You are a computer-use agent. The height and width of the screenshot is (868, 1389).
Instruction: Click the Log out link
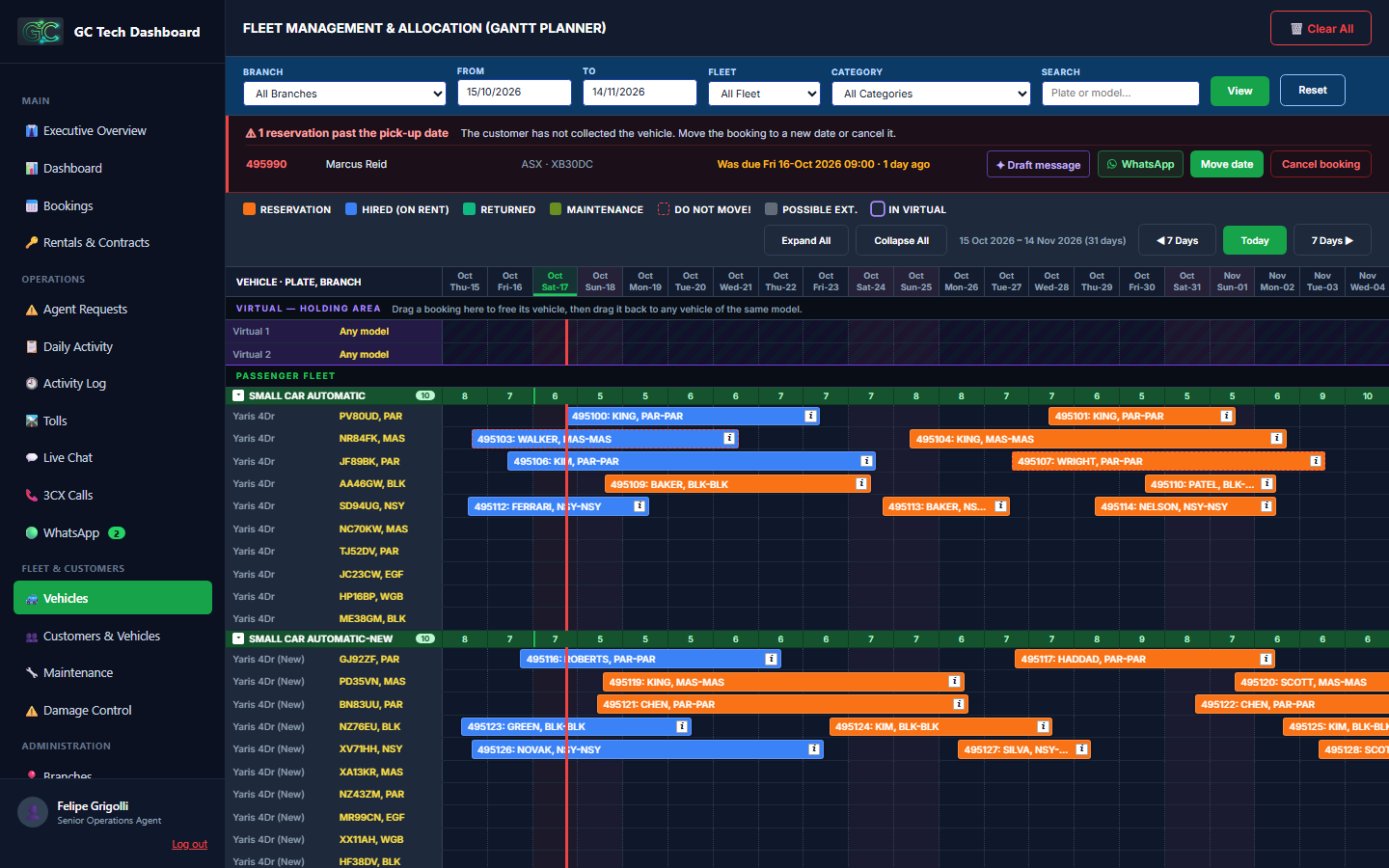190,845
